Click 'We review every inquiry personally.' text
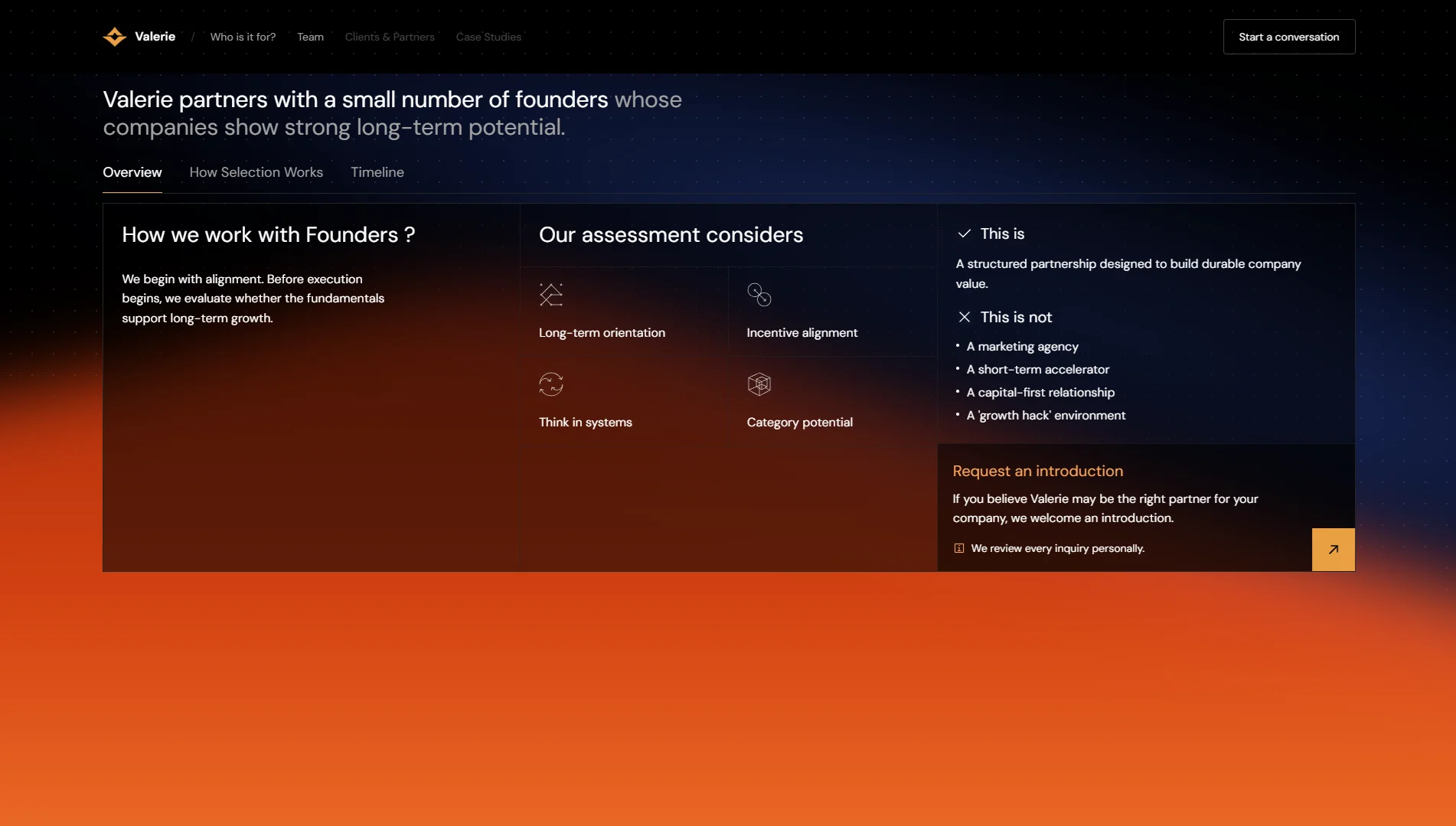1456x826 pixels. [1058, 548]
